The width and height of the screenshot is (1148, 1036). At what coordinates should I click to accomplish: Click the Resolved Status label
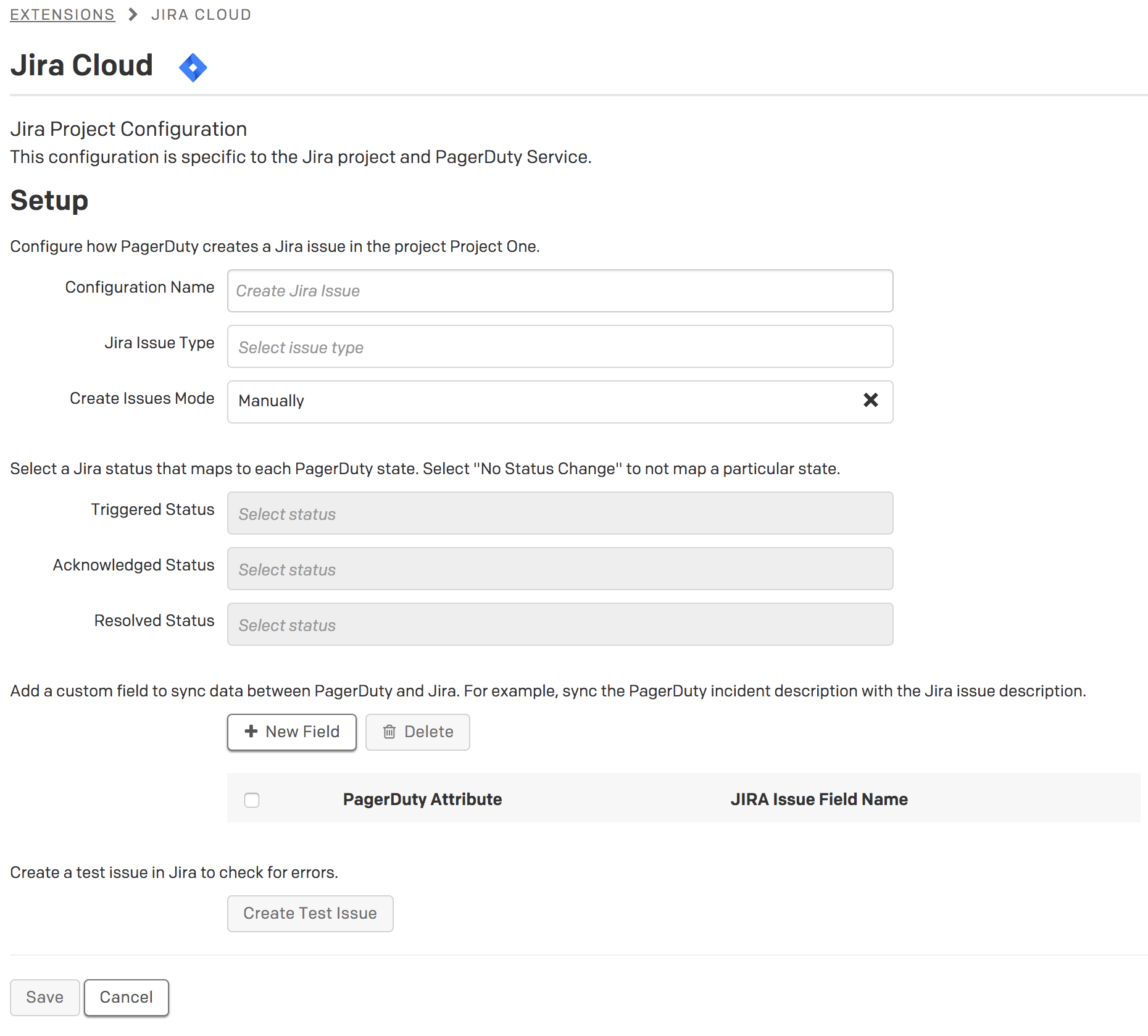[154, 620]
